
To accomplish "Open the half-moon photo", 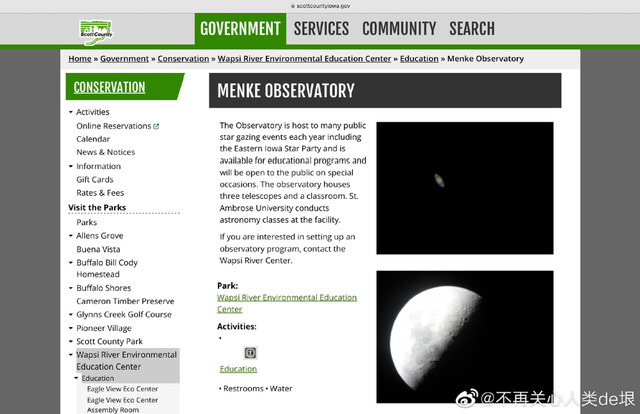I will click(465, 337).
